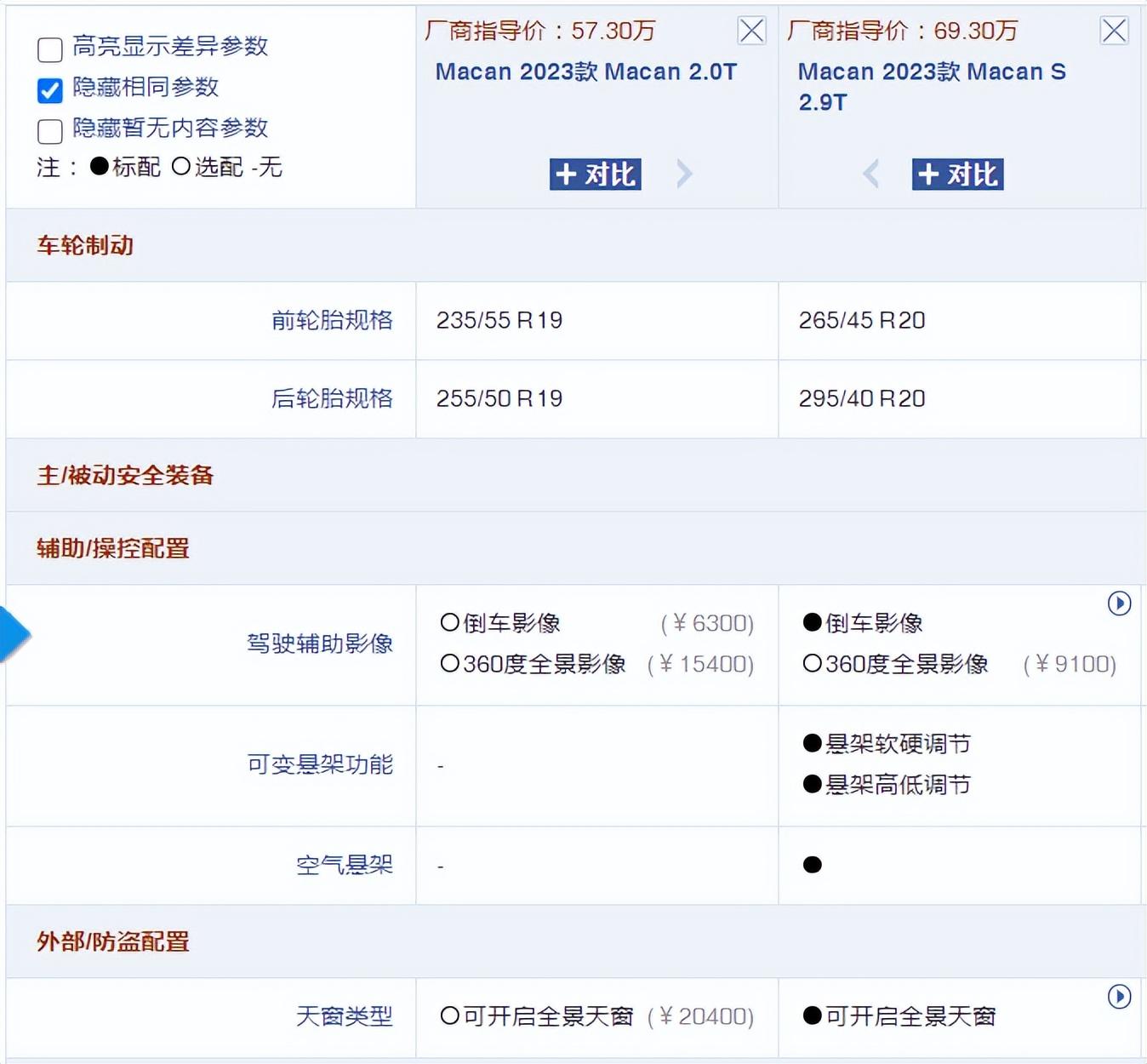Viewport: 1147px width, 1064px height.
Task: Remove Macan S 2.9T column with X
Action: [x=1114, y=31]
